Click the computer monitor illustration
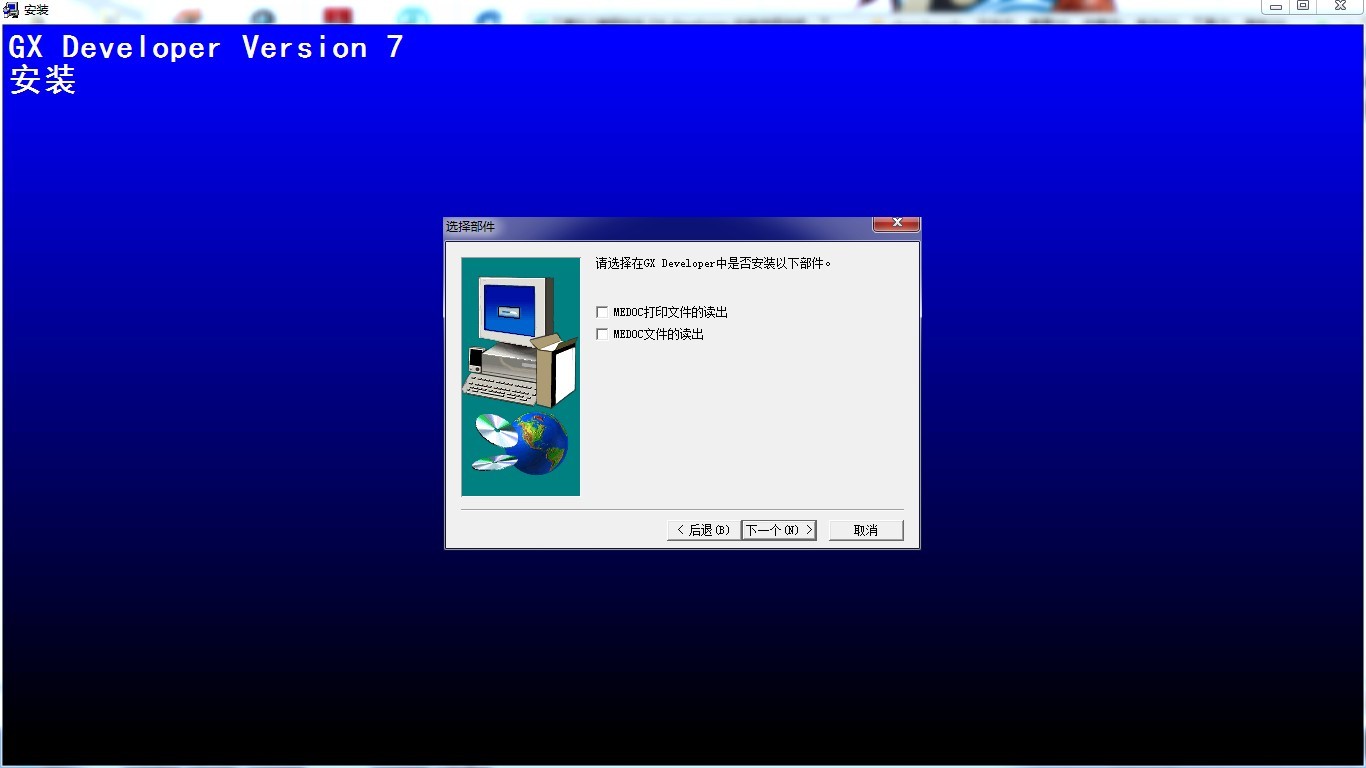 [515, 310]
